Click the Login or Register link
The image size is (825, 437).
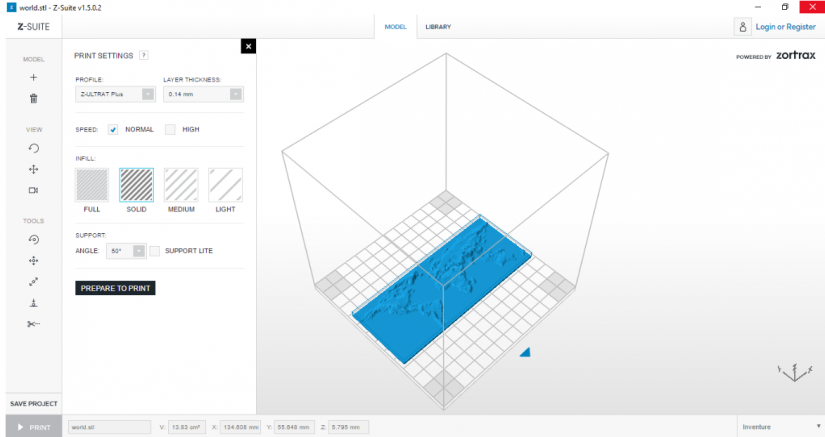(x=786, y=27)
